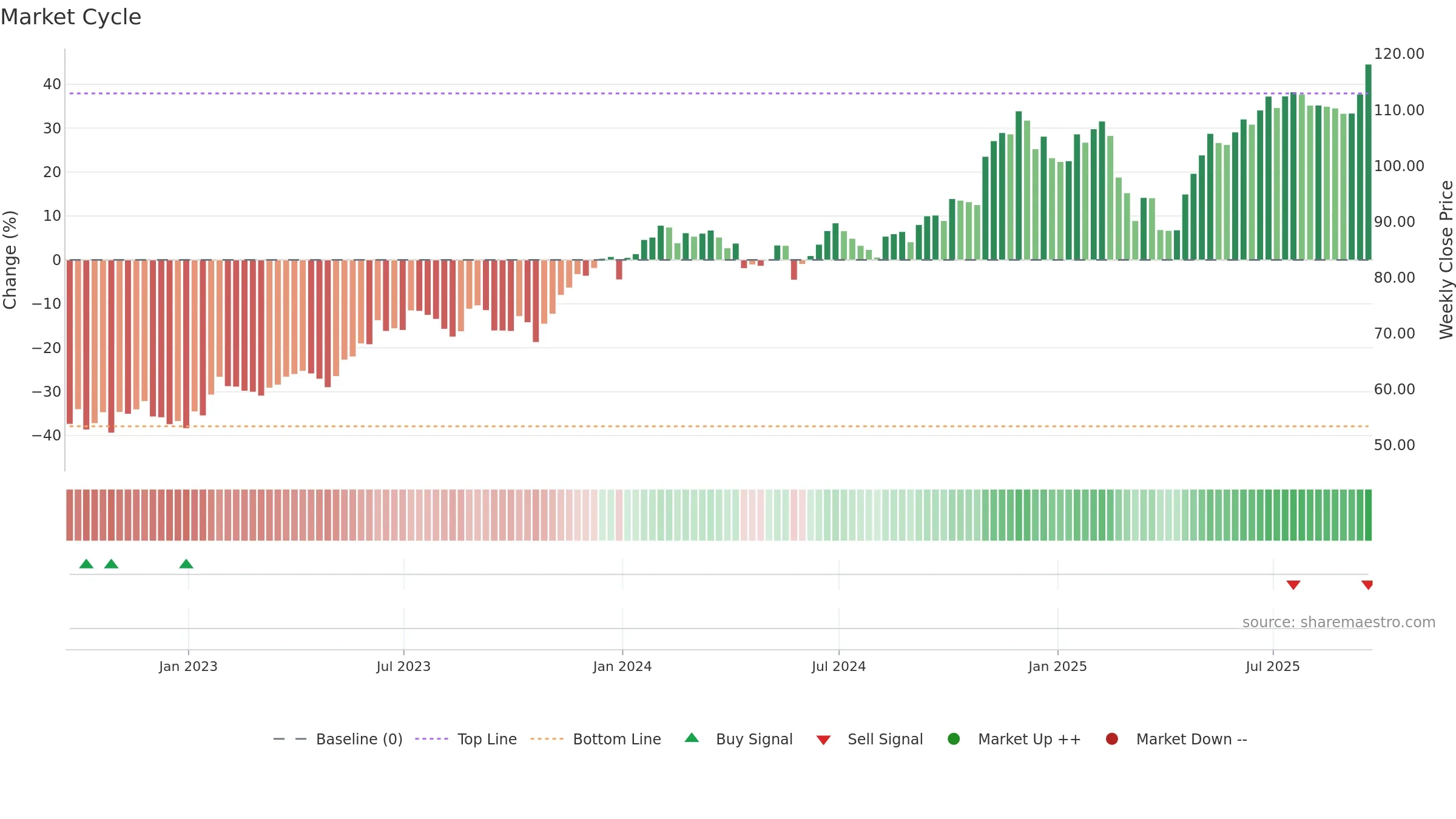Click the 'Jul 2024' x-axis label
The image size is (1456, 819).
[839, 666]
